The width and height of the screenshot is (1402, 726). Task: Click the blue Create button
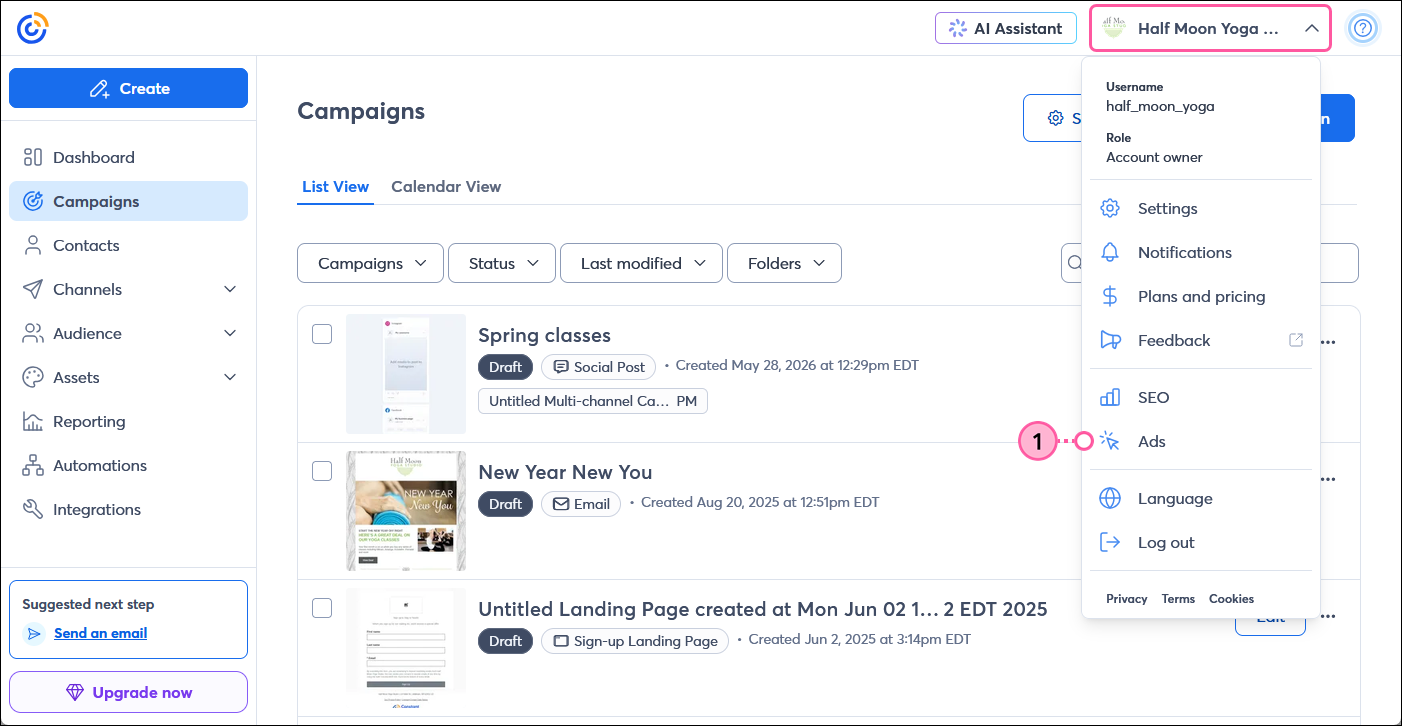click(128, 88)
